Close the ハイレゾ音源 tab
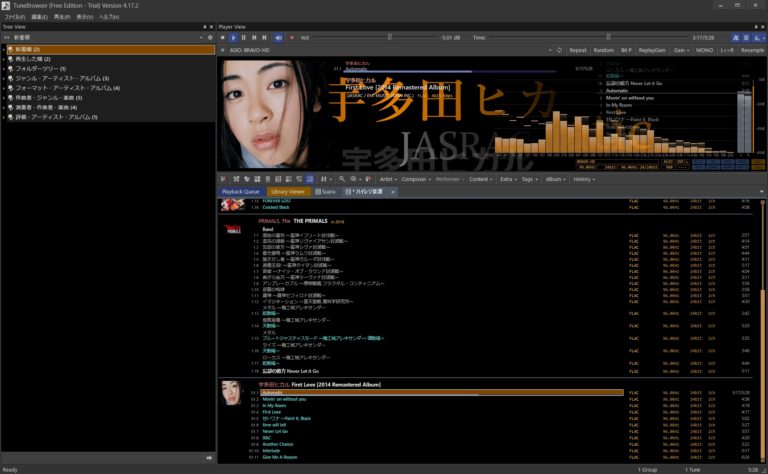This screenshot has height=474, width=768. point(393,192)
